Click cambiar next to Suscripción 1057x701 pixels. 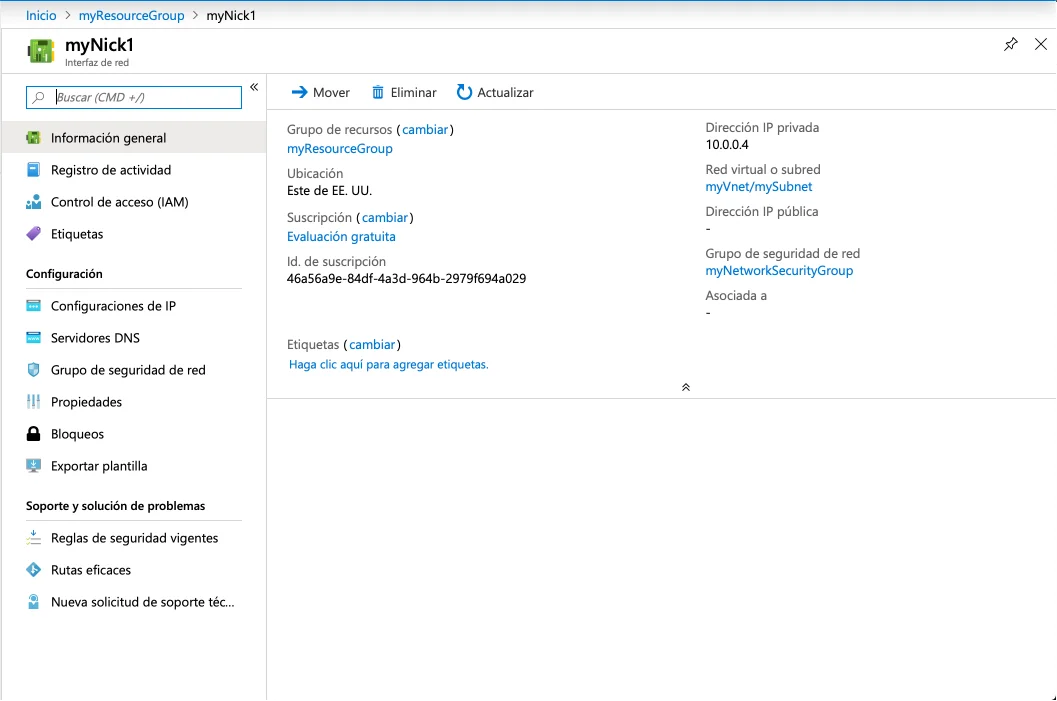point(384,218)
